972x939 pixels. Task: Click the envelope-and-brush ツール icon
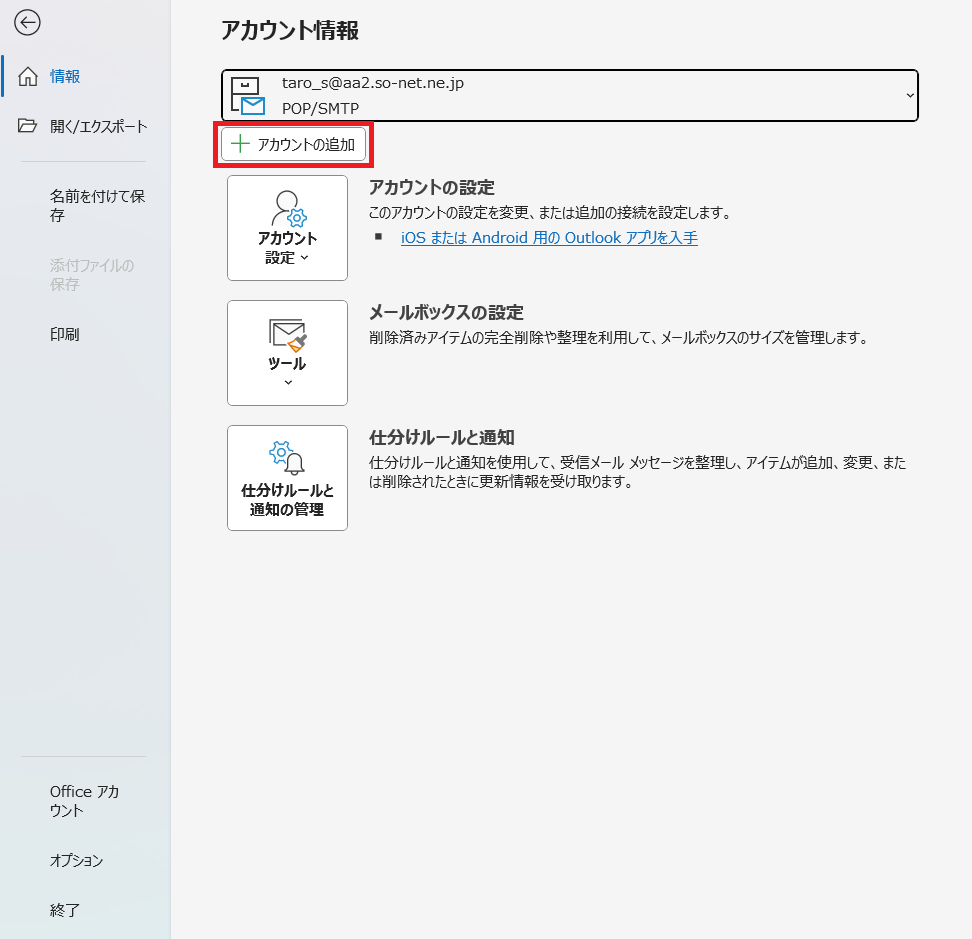point(288,334)
